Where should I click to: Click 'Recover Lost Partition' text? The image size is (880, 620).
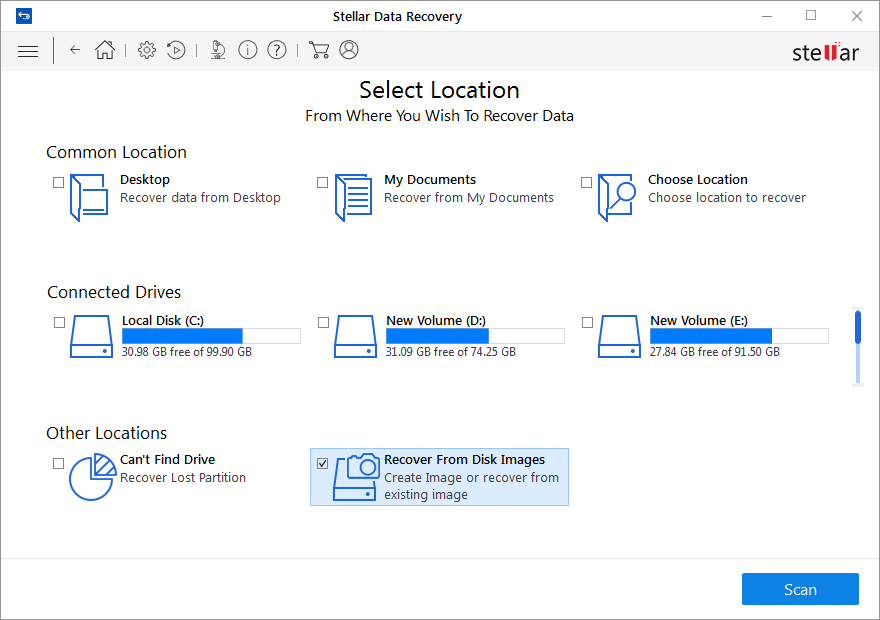(183, 477)
